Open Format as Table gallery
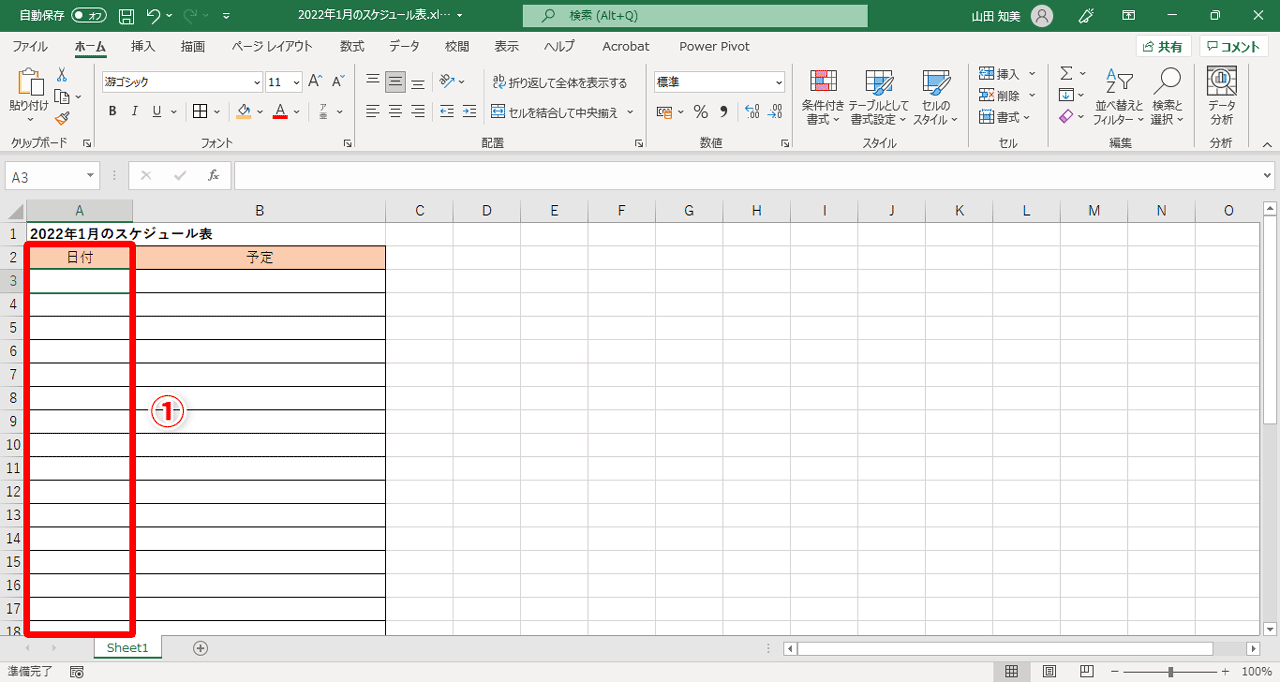The height and width of the screenshot is (682, 1280). [x=879, y=97]
